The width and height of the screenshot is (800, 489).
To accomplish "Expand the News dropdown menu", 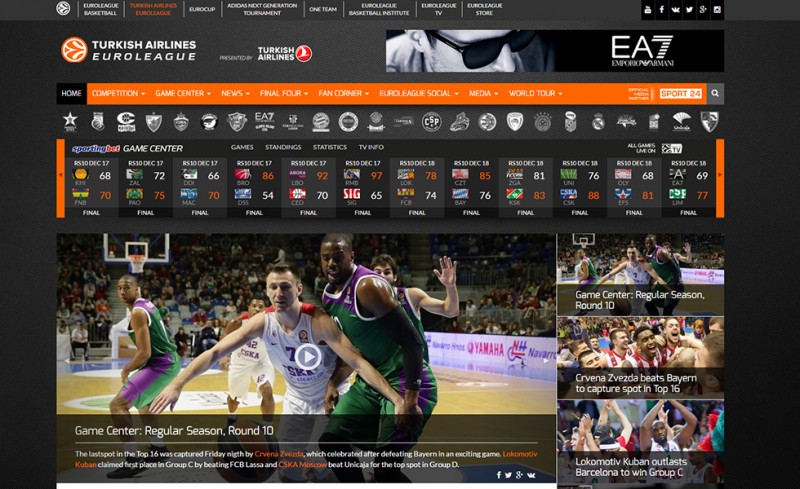I will click(x=235, y=93).
